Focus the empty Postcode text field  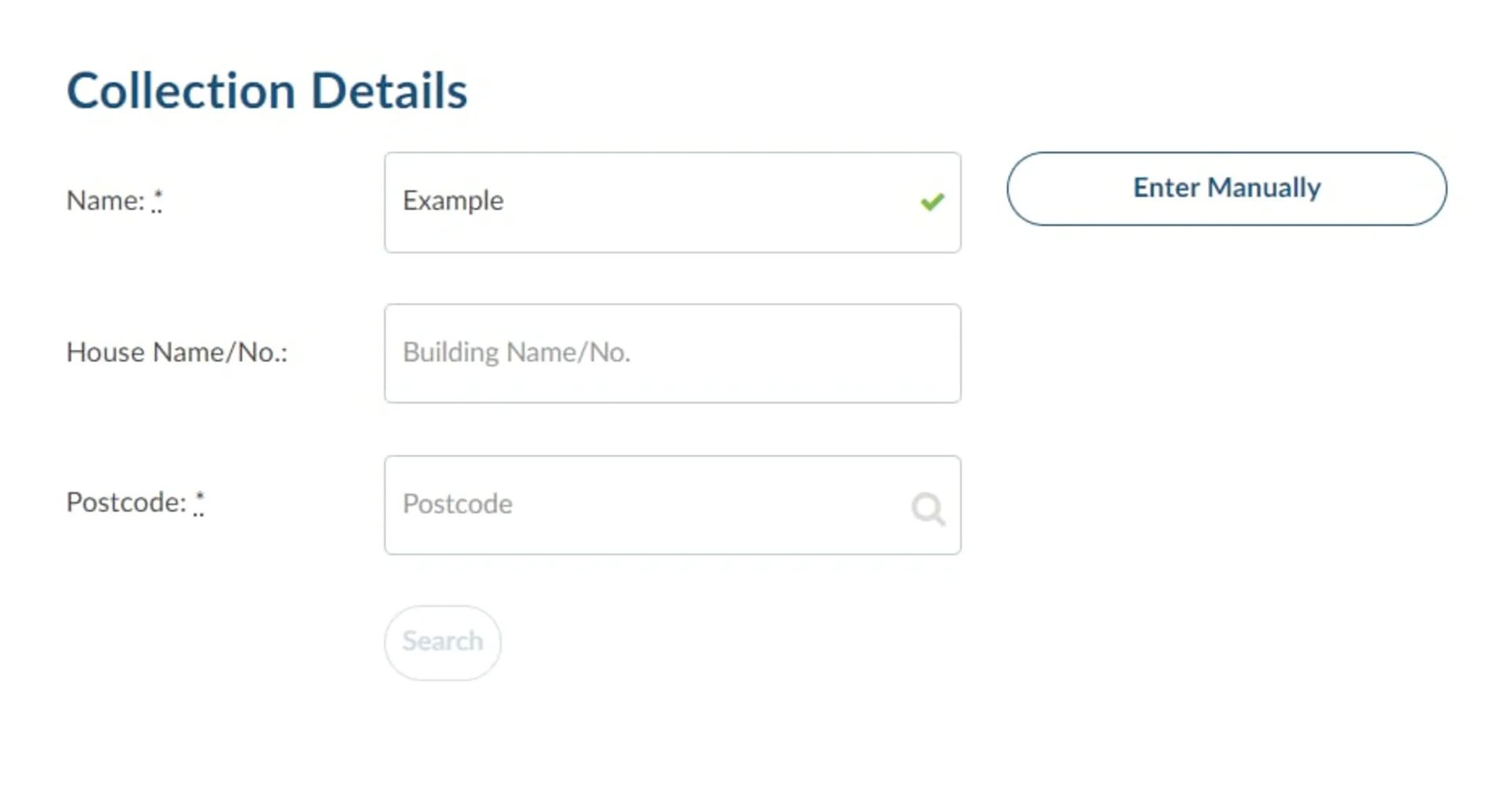[630, 504]
